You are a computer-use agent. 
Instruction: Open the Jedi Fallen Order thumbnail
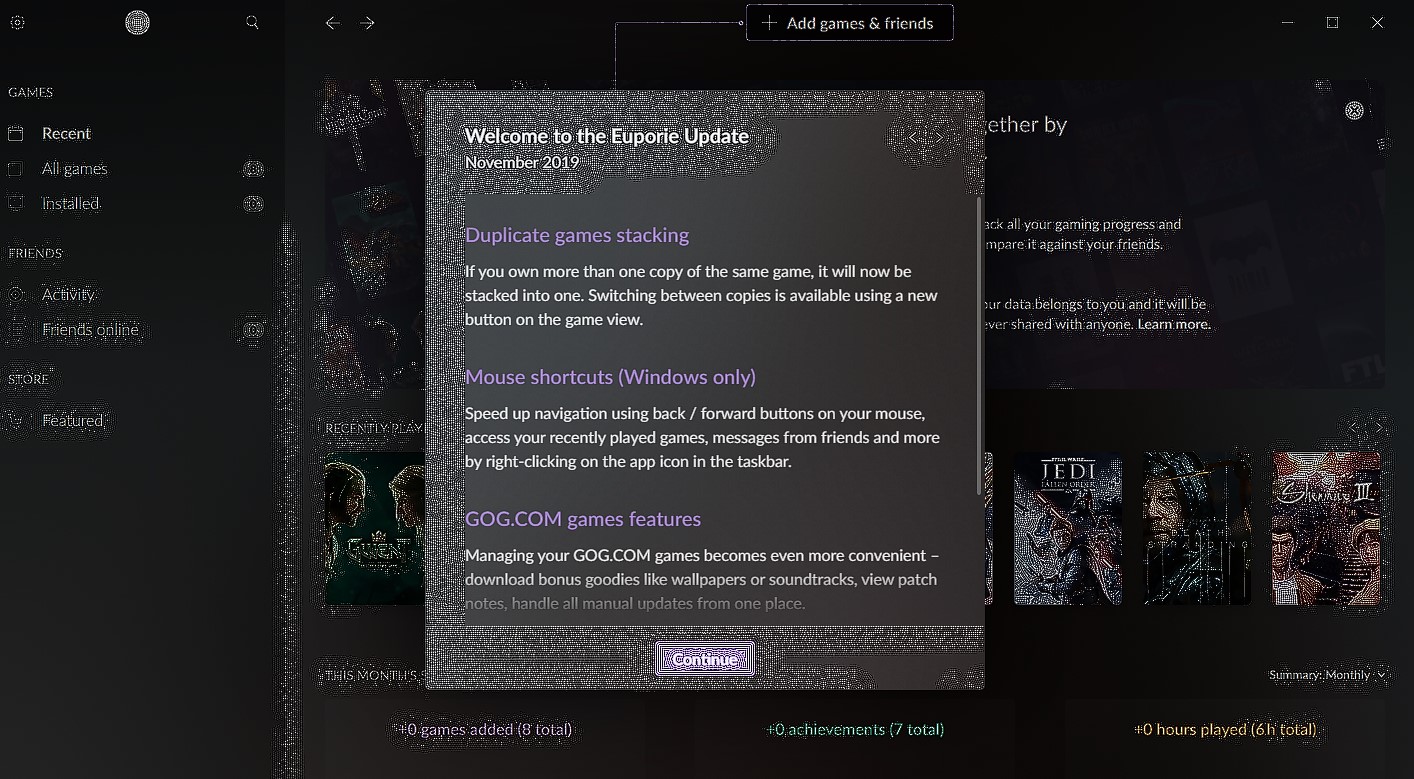click(x=1068, y=528)
